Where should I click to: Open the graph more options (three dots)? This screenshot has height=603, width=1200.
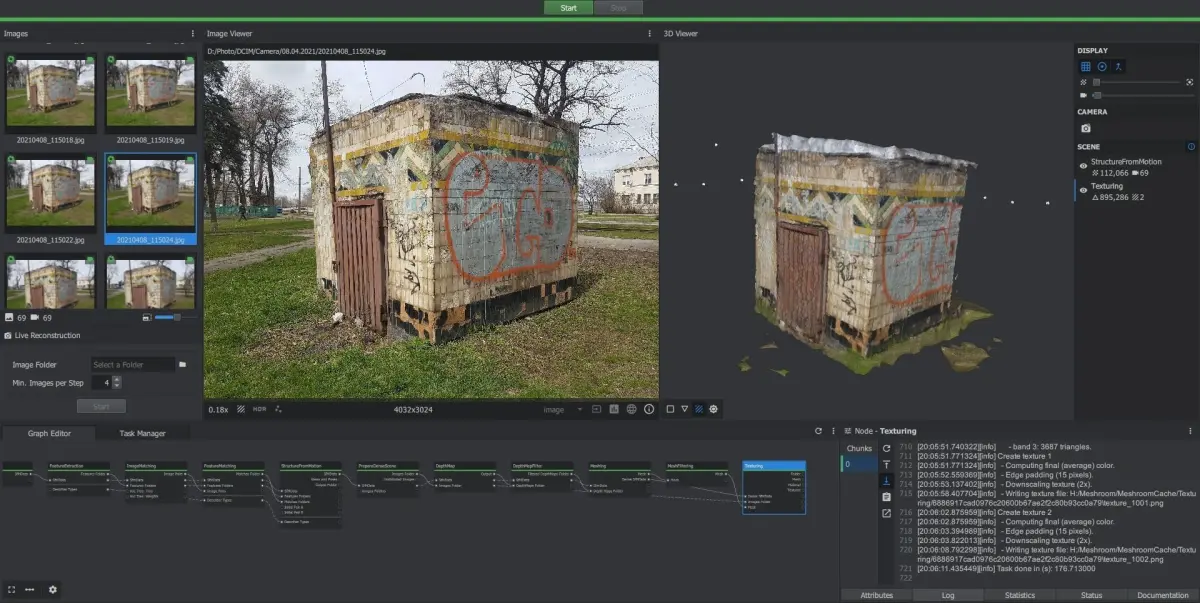30,590
